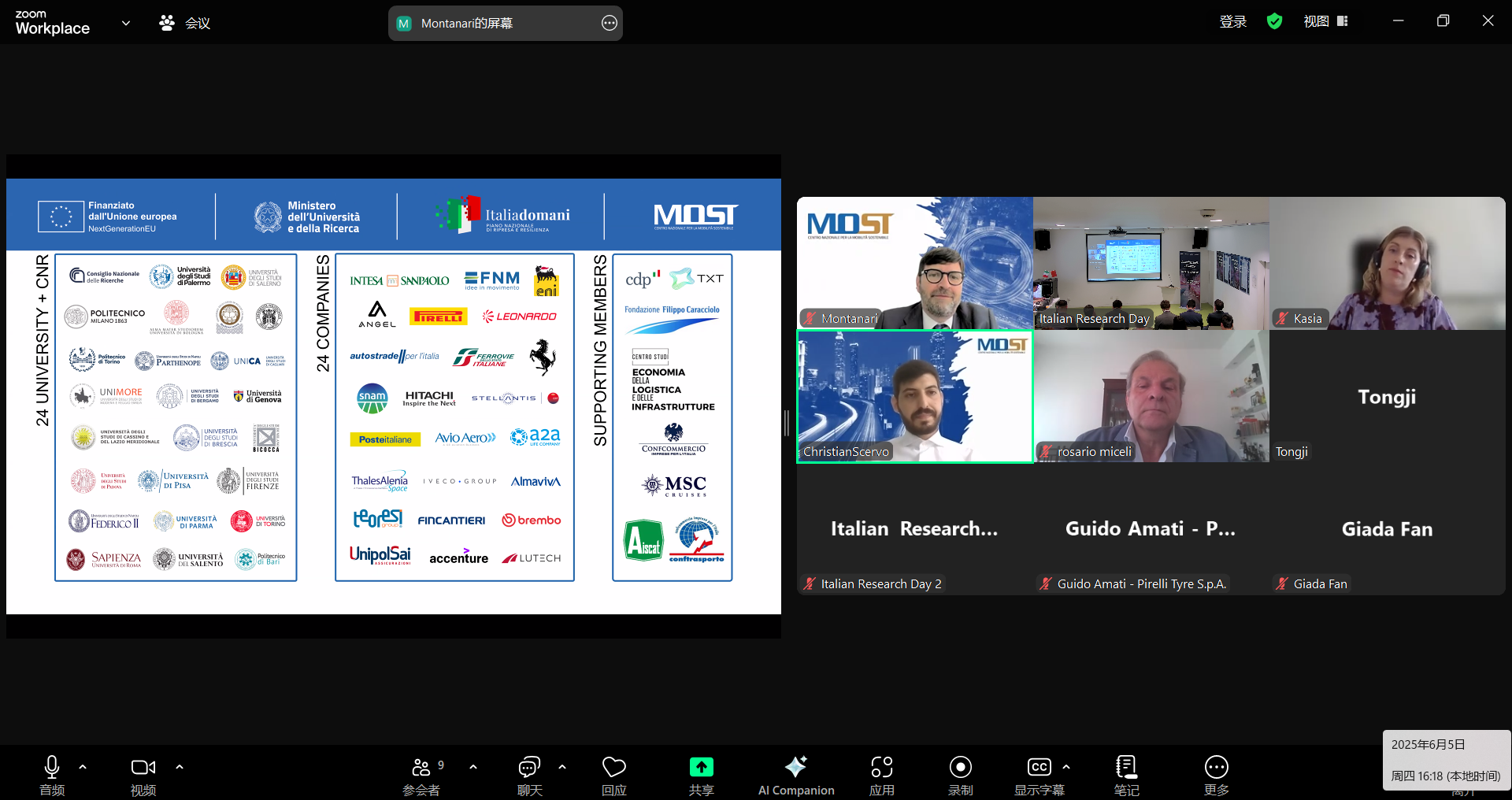Click the Italiadomani logo on slide
This screenshot has width=1512, height=800.
pyautogui.click(x=503, y=215)
